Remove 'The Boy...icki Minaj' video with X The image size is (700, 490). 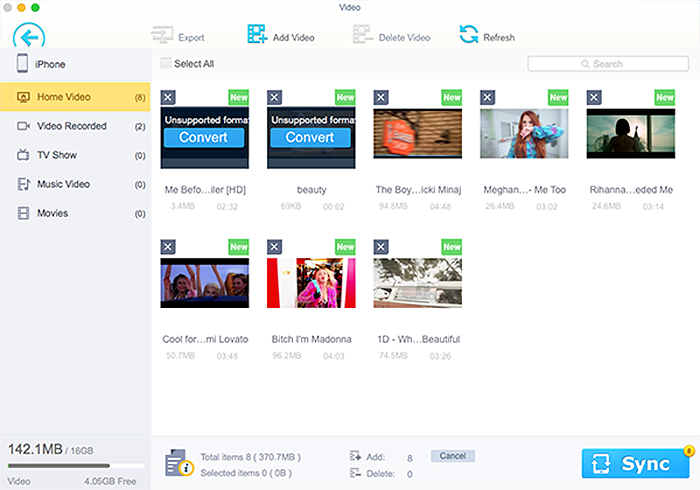[x=381, y=97]
